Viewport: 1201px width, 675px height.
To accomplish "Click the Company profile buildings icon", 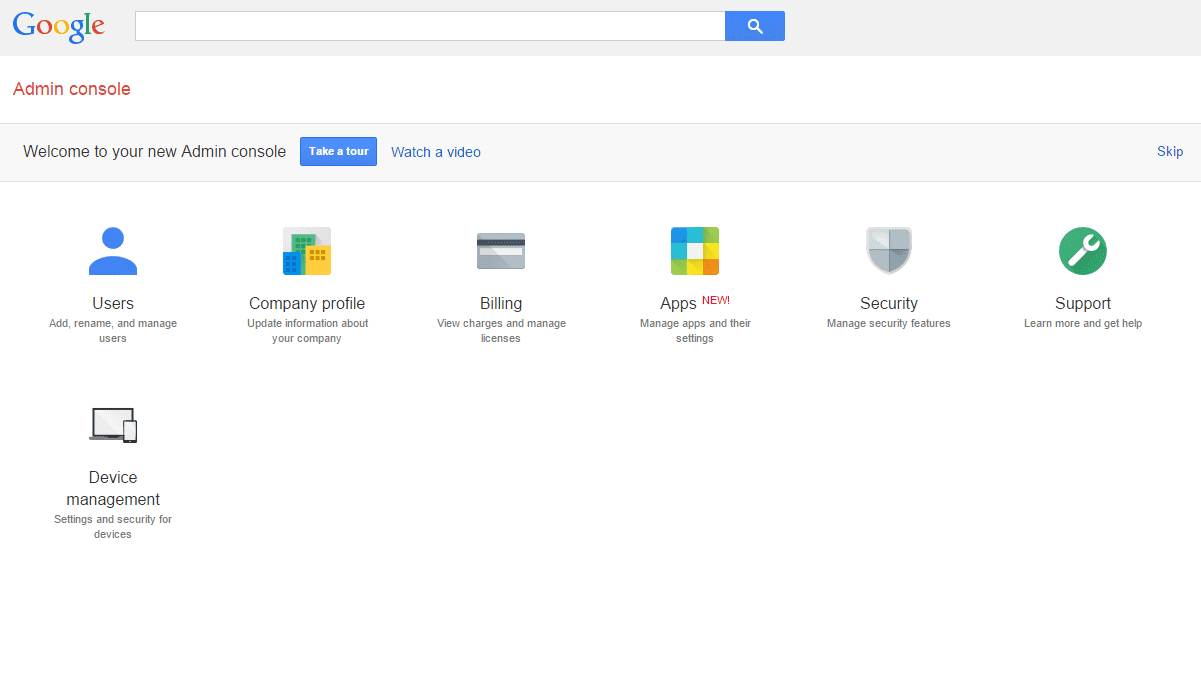I will tap(307, 250).
